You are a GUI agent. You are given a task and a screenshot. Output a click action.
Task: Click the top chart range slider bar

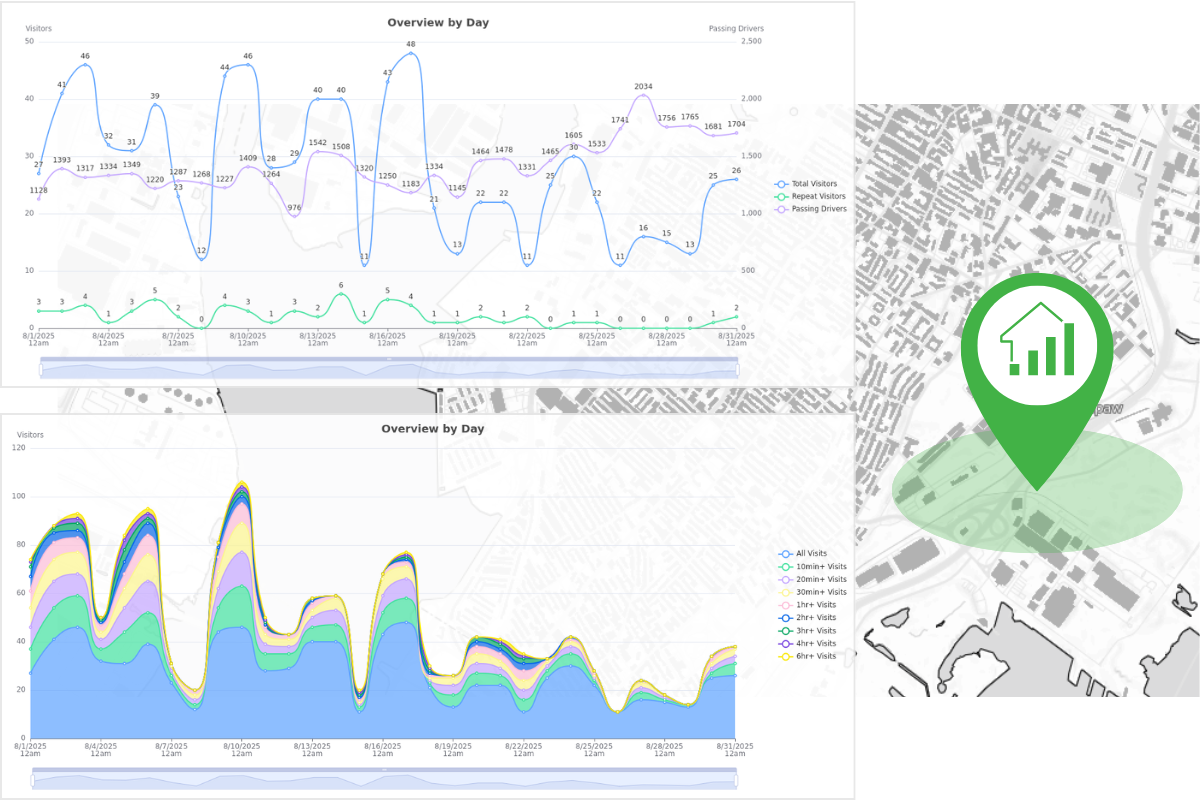(x=389, y=369)
